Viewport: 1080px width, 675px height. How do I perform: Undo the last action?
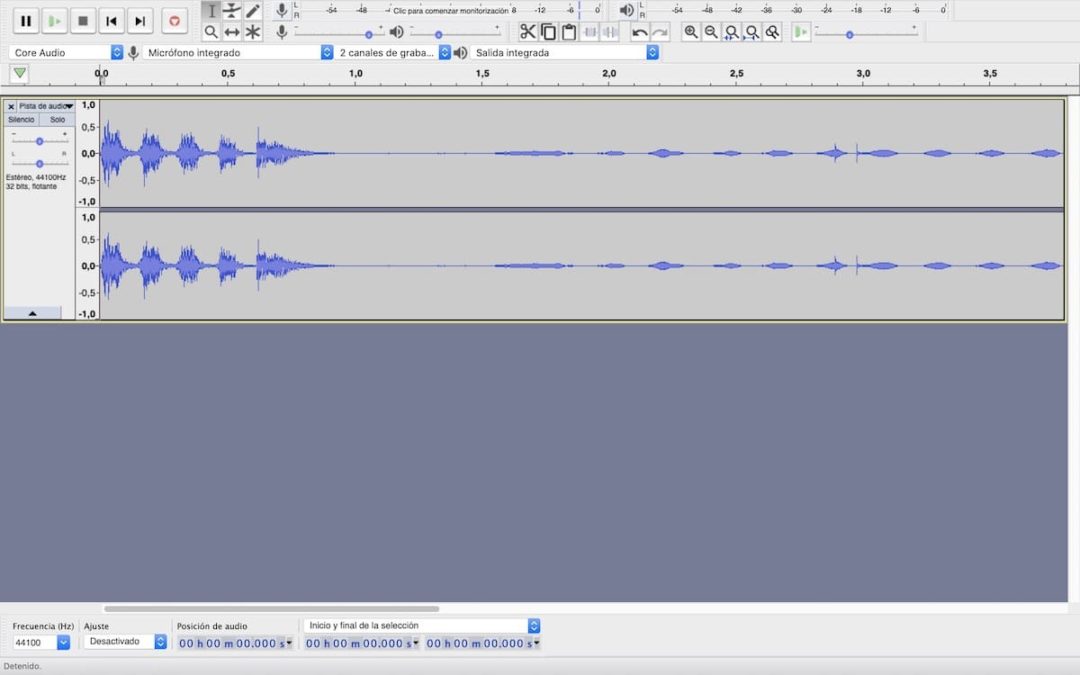639,32
